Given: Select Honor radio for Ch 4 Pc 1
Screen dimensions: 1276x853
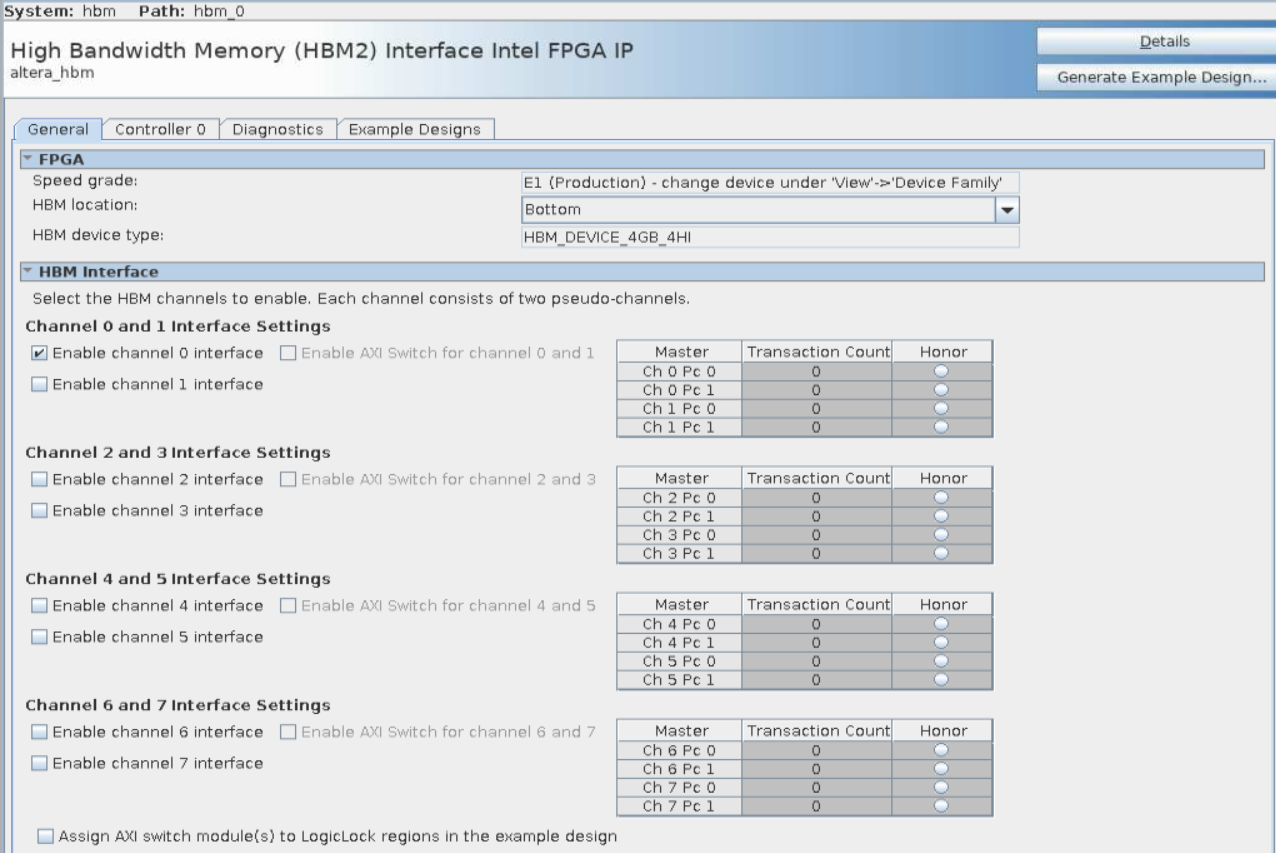Looking at the screenshot, I should 942,642.
